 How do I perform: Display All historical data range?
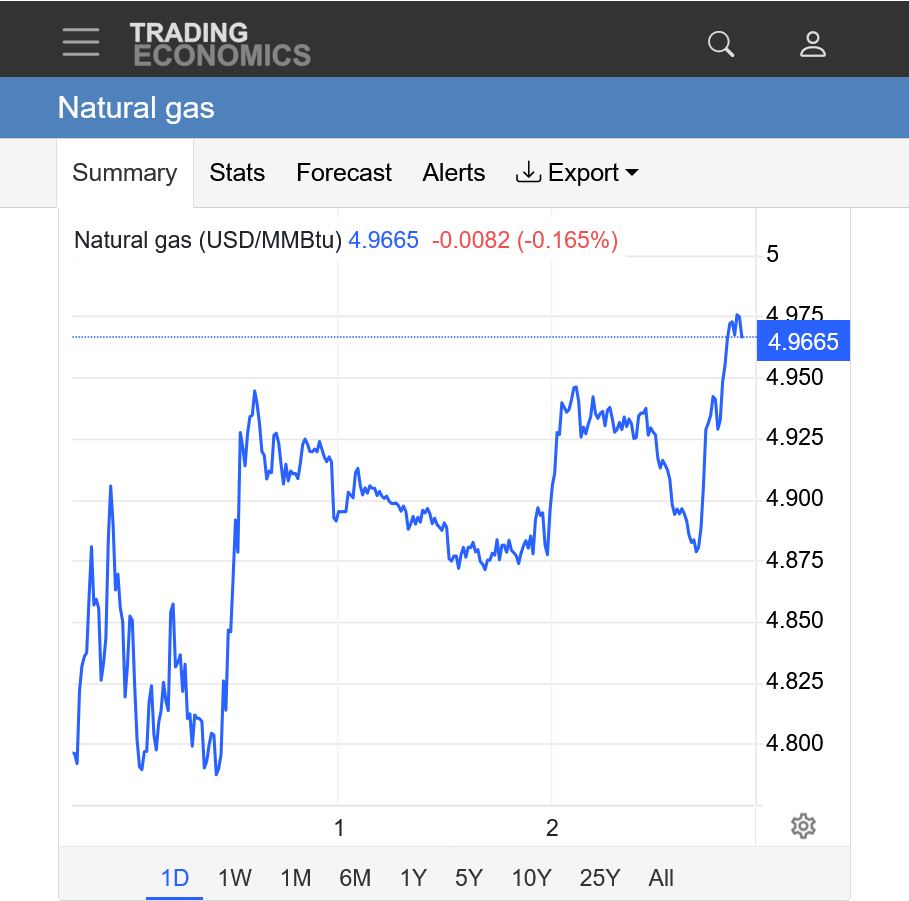point(661,878)
